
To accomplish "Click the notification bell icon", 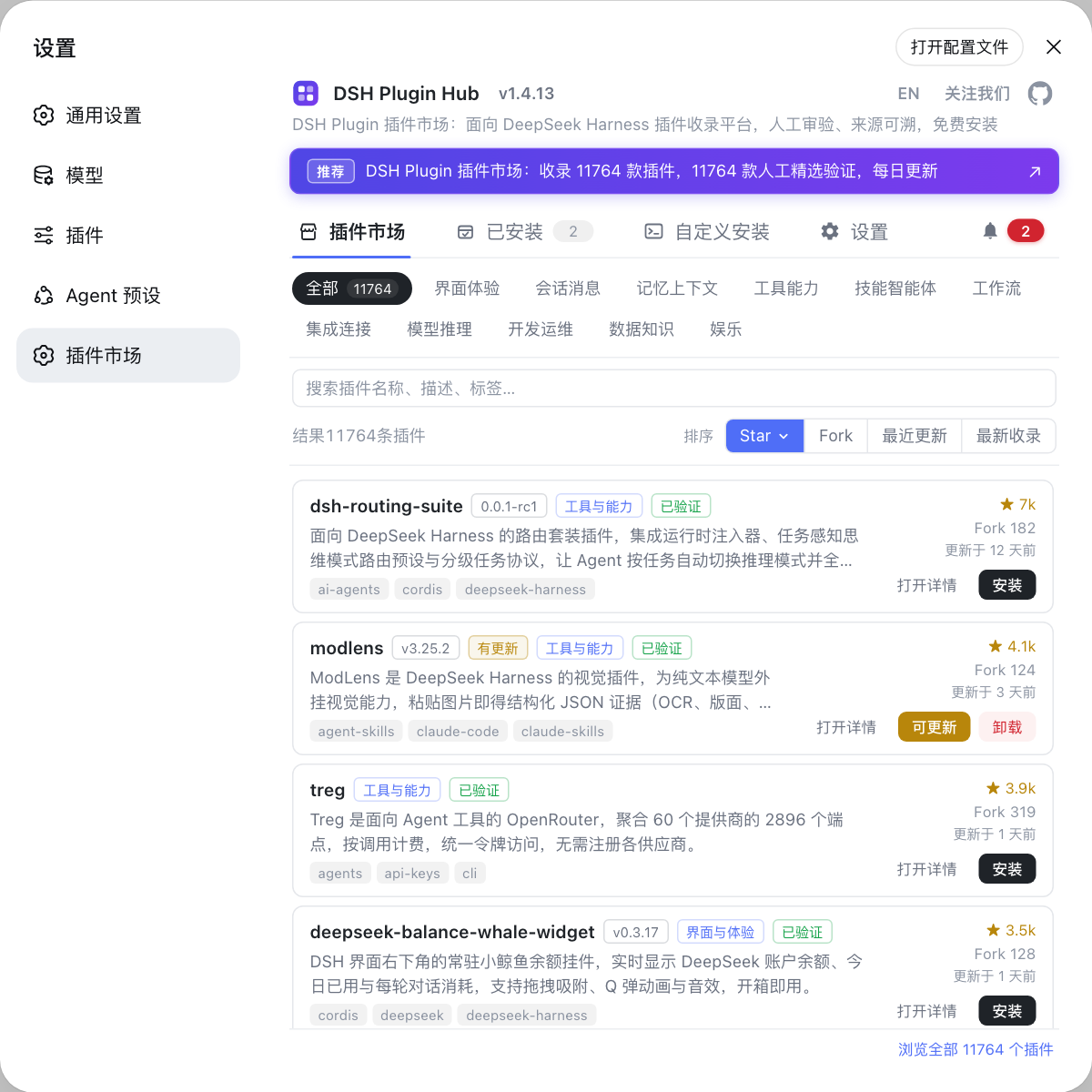I will click(990, 231).
